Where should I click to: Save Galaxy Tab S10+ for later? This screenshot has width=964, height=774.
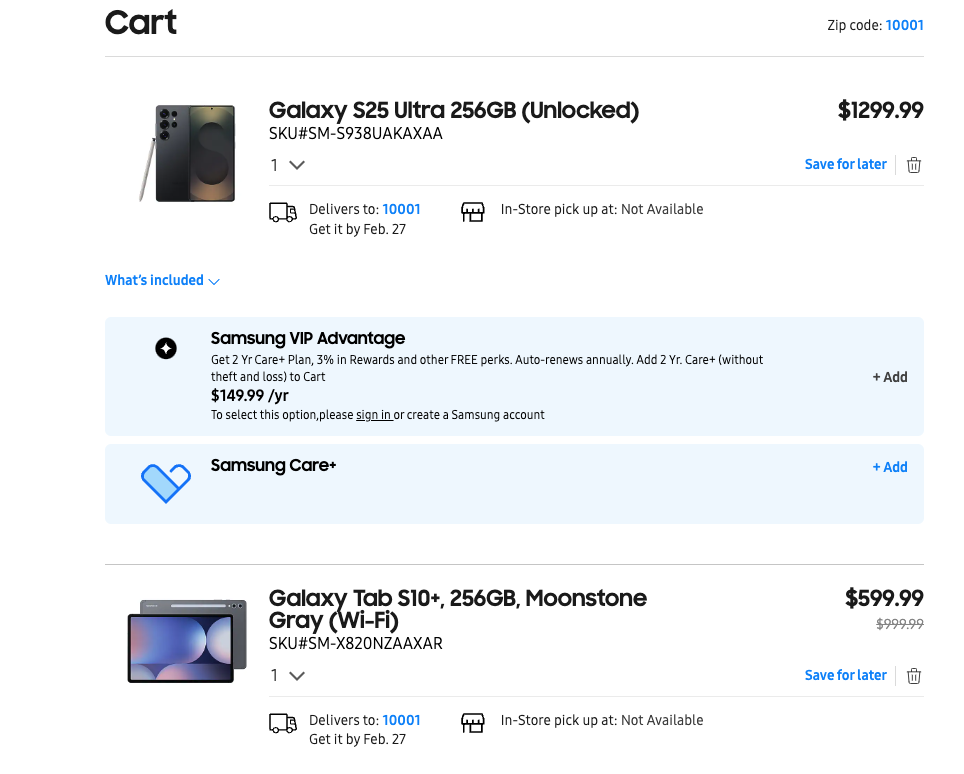[845, 675]
